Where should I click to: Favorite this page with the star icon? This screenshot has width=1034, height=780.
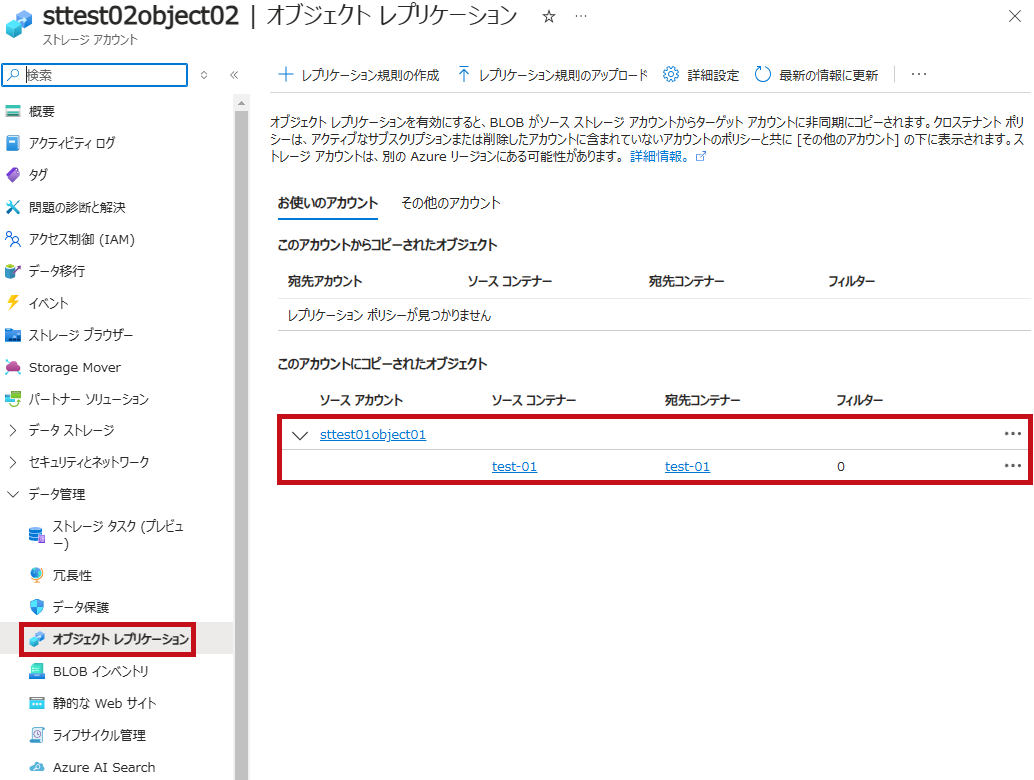(x=549, y=16)
